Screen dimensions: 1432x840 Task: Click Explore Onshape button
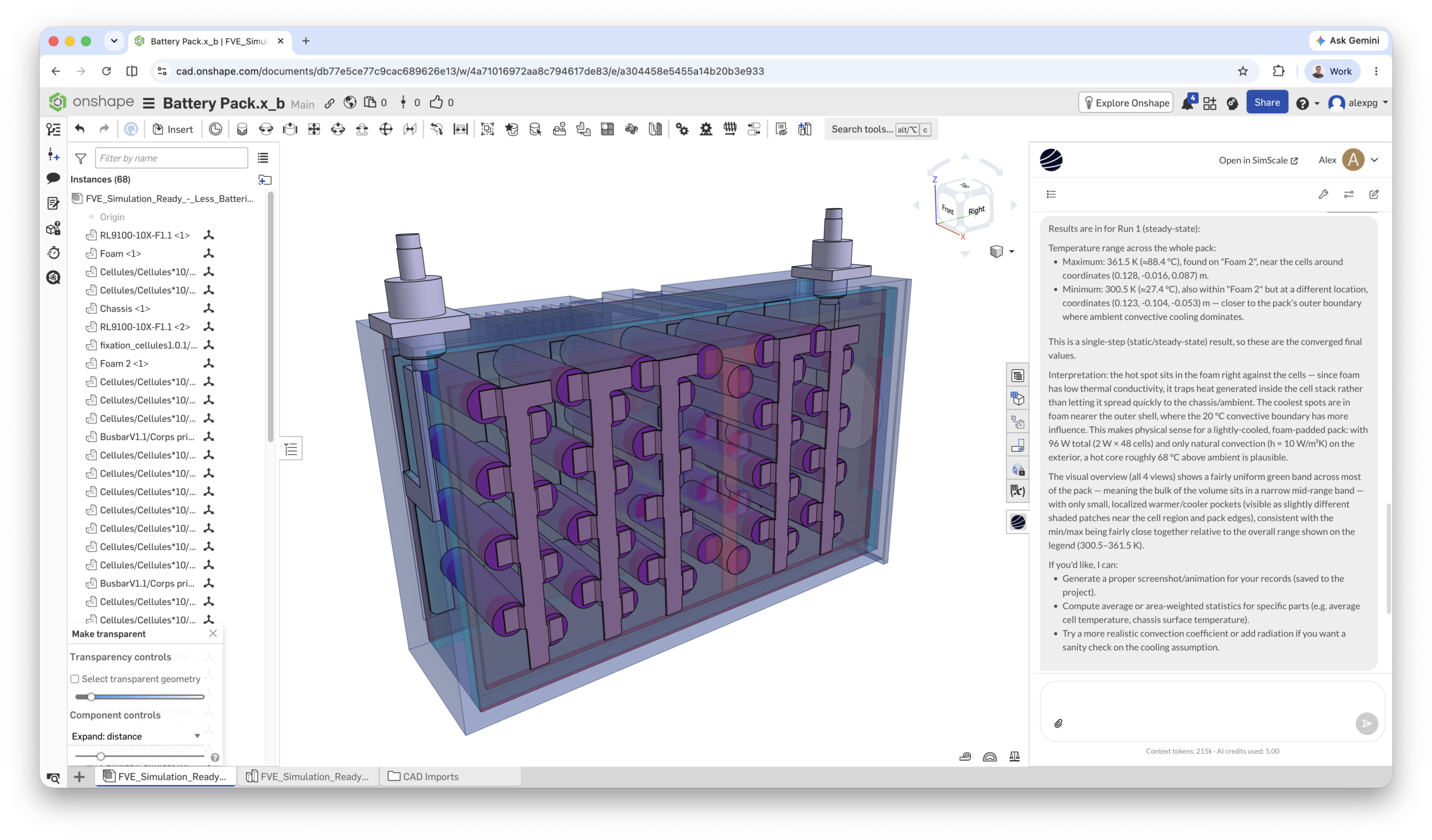pyautogui.click(x=1125, y=103)
